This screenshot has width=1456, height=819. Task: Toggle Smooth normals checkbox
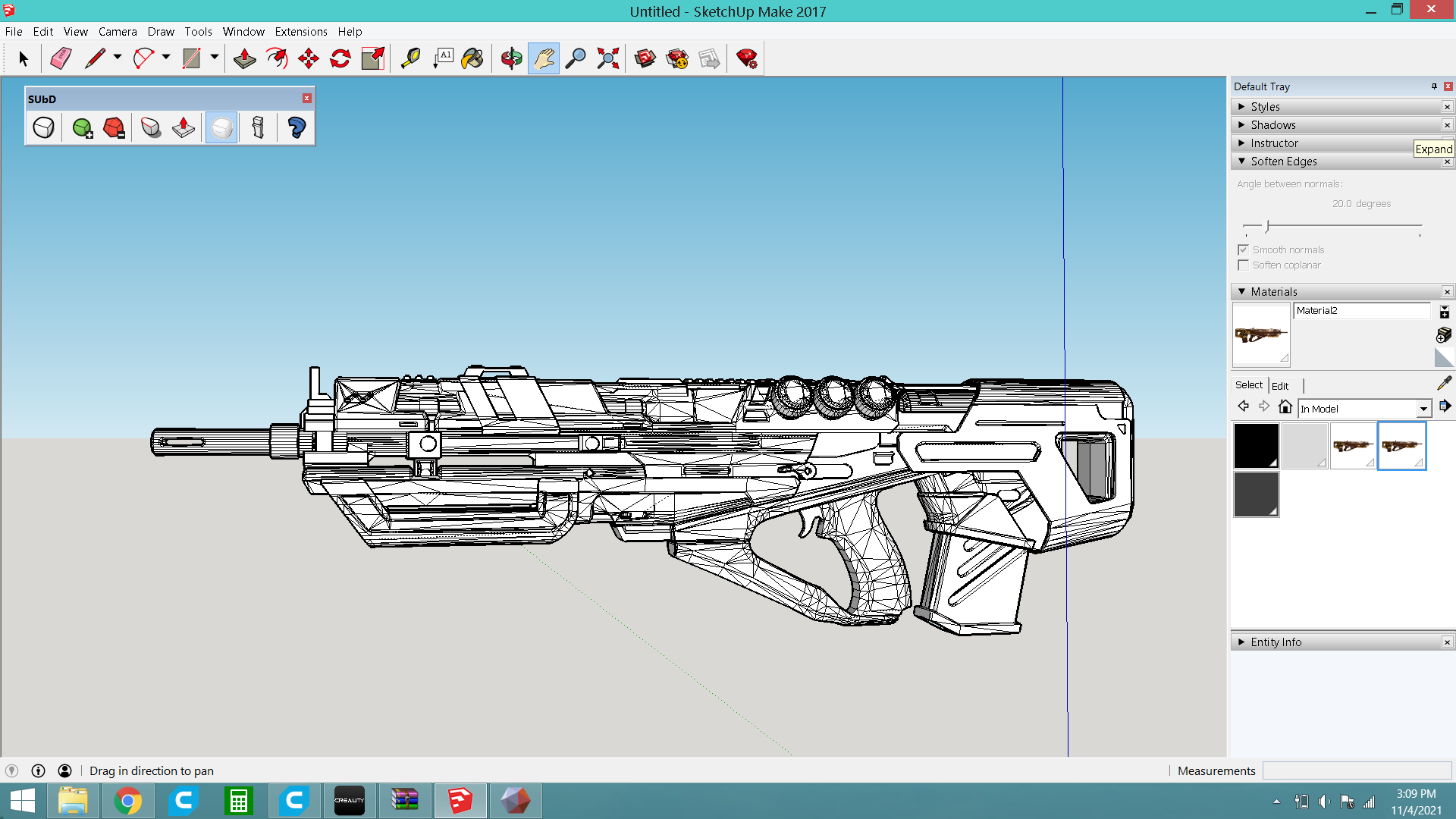1243,249
